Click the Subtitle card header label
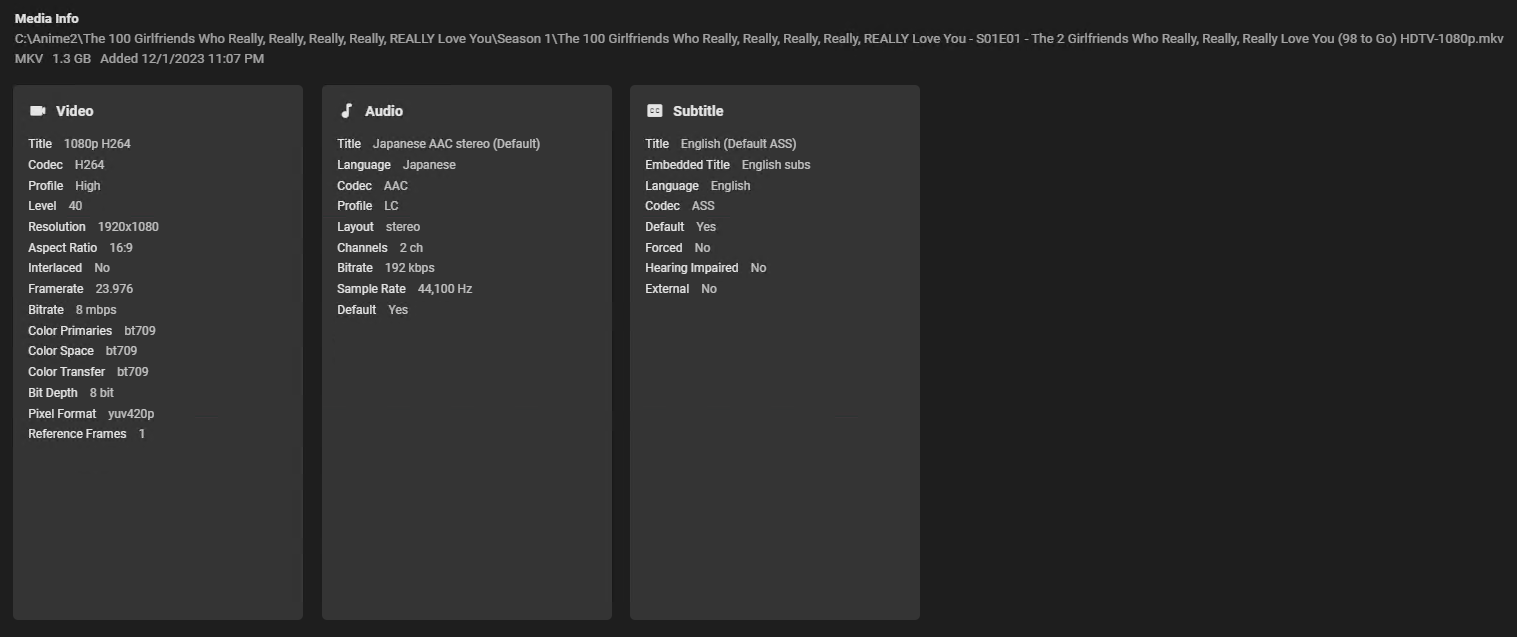This screenshot has width=1517, height=637. [x=698, y=111]
